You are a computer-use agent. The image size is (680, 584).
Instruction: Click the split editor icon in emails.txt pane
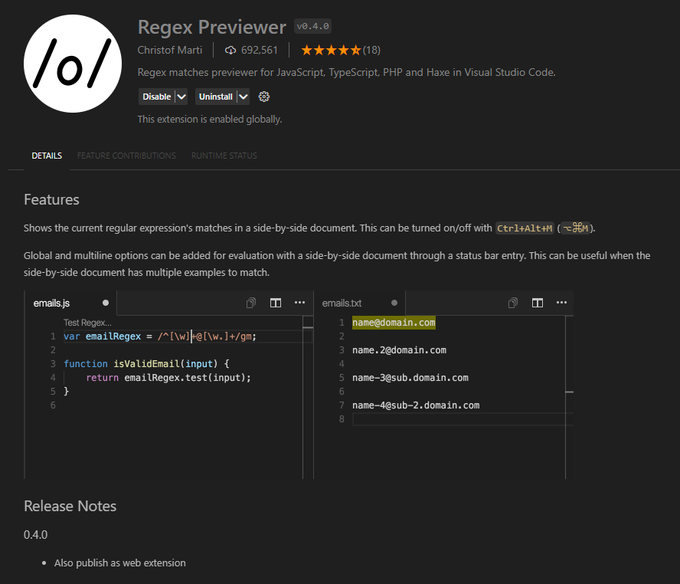click(x=537, y=303)
